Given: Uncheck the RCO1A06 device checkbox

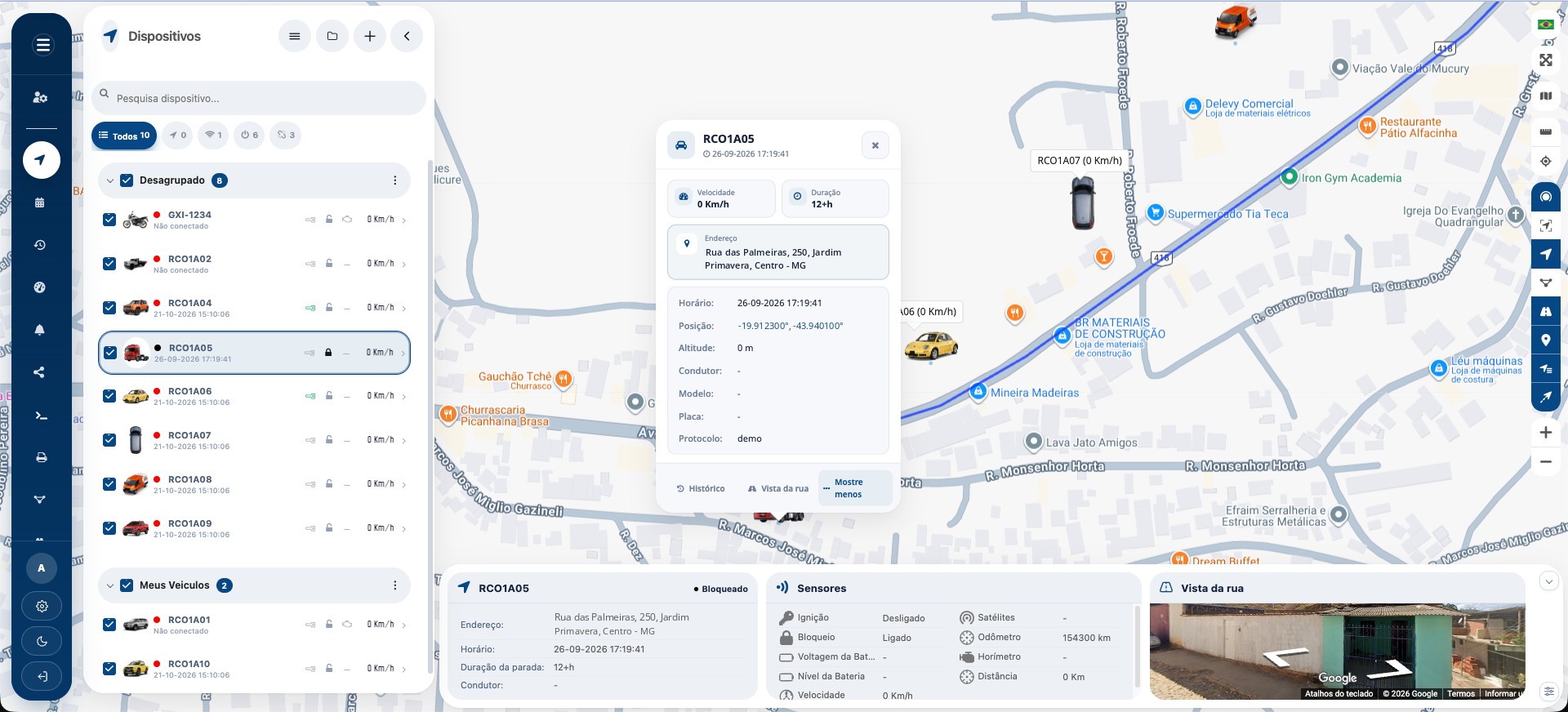Looking at the screenshot, I should [x=109, y=396].
